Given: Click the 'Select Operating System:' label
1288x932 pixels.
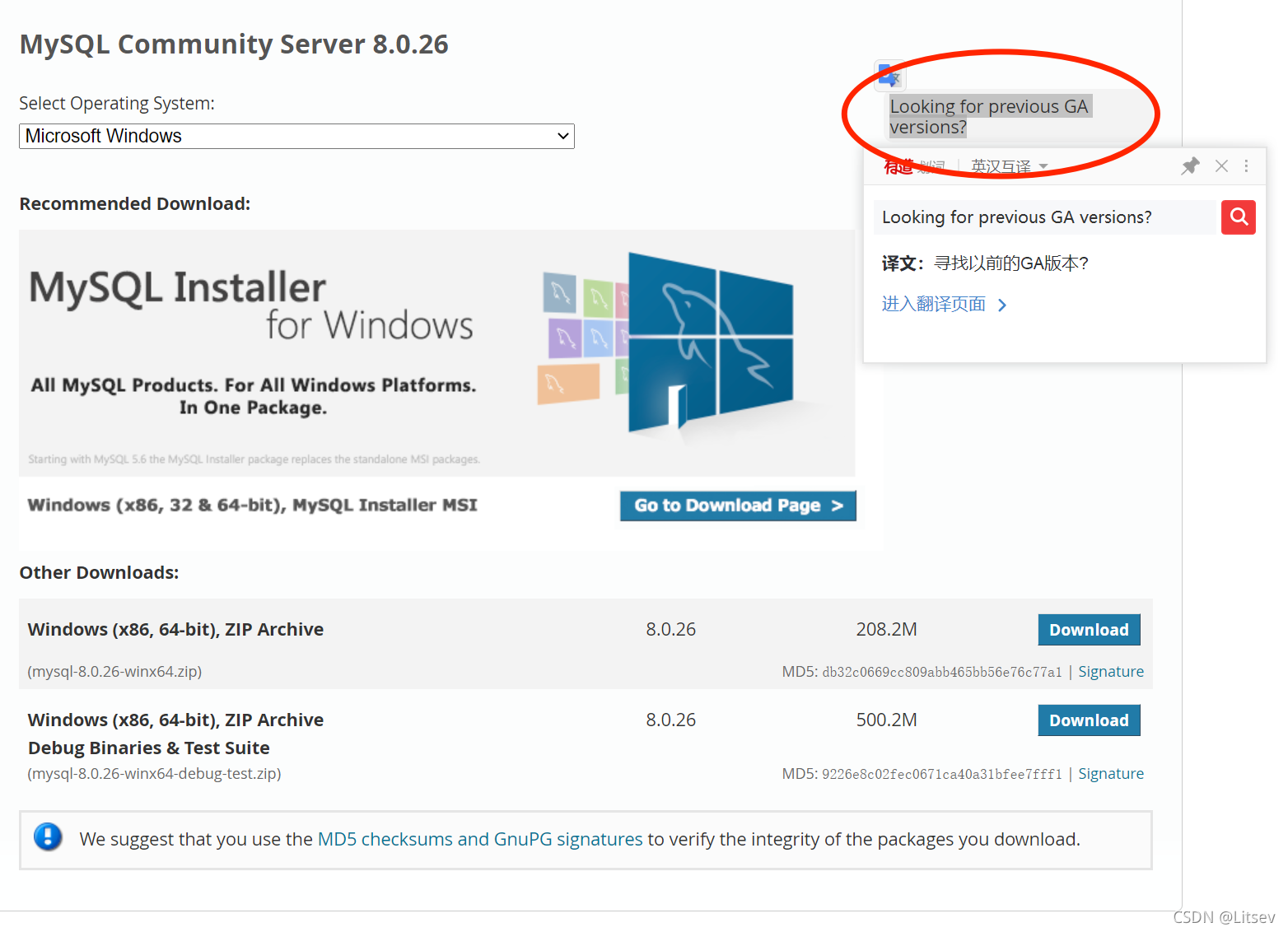Looking at the screenshot, I should pyautogui.click(x=117, y=104).
